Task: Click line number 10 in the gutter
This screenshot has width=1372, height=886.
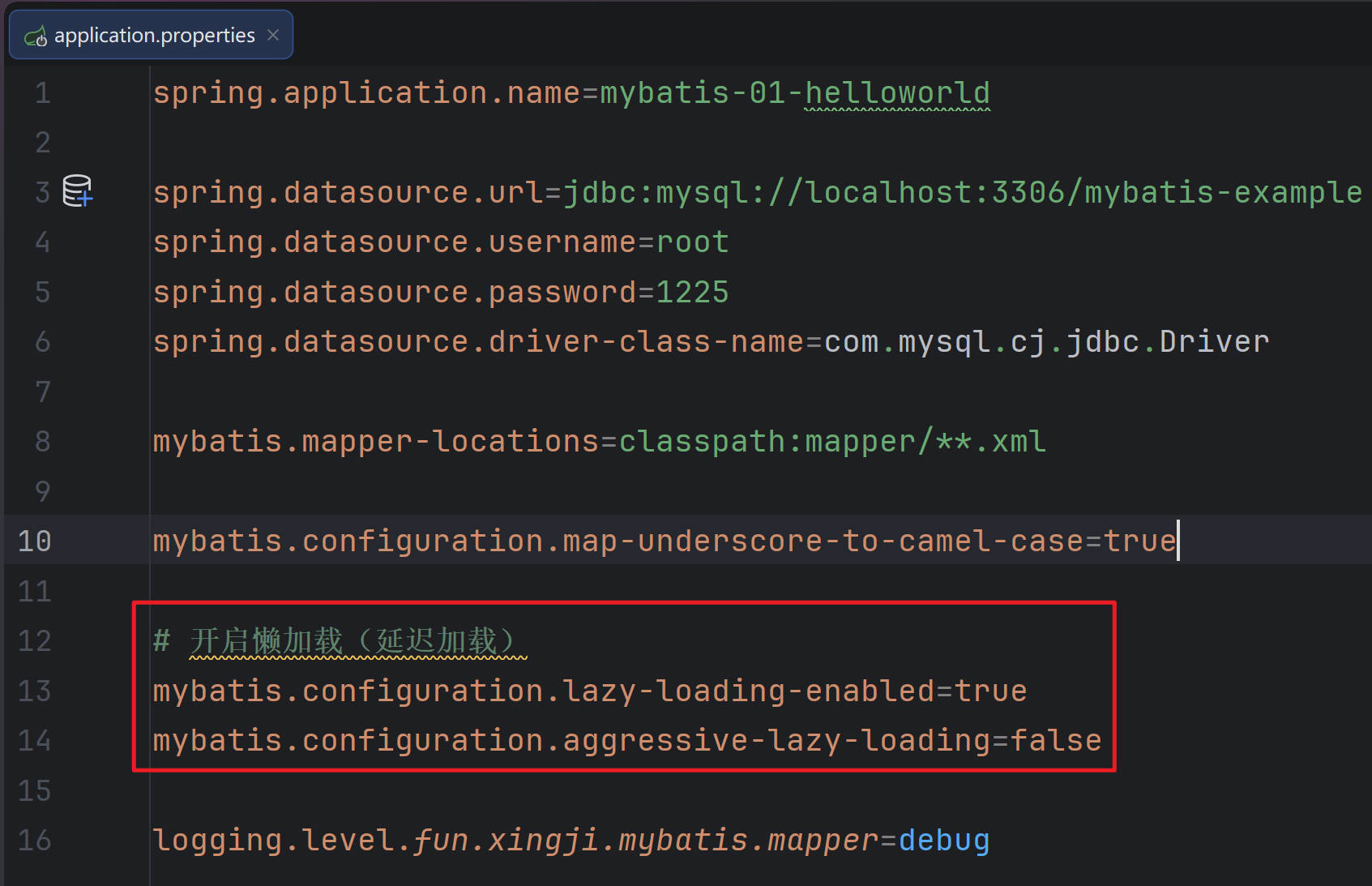Action: coord(35,541)
